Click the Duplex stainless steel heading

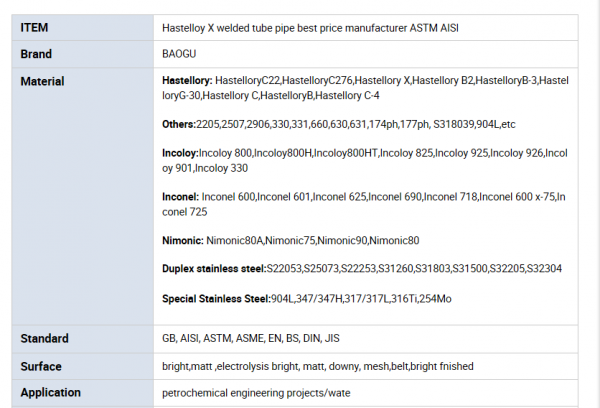point(213,269)
